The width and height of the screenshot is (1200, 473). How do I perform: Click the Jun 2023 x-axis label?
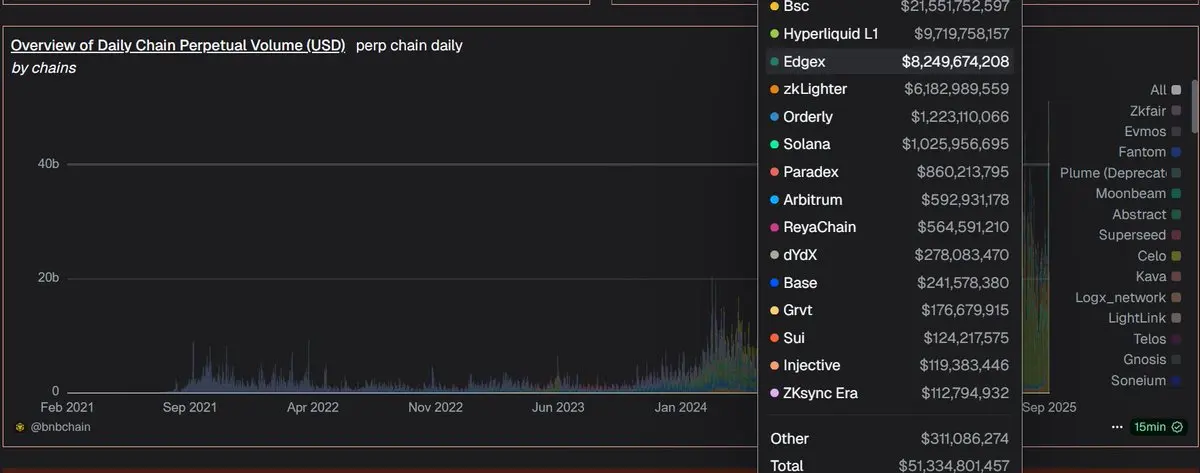(558, 407)
